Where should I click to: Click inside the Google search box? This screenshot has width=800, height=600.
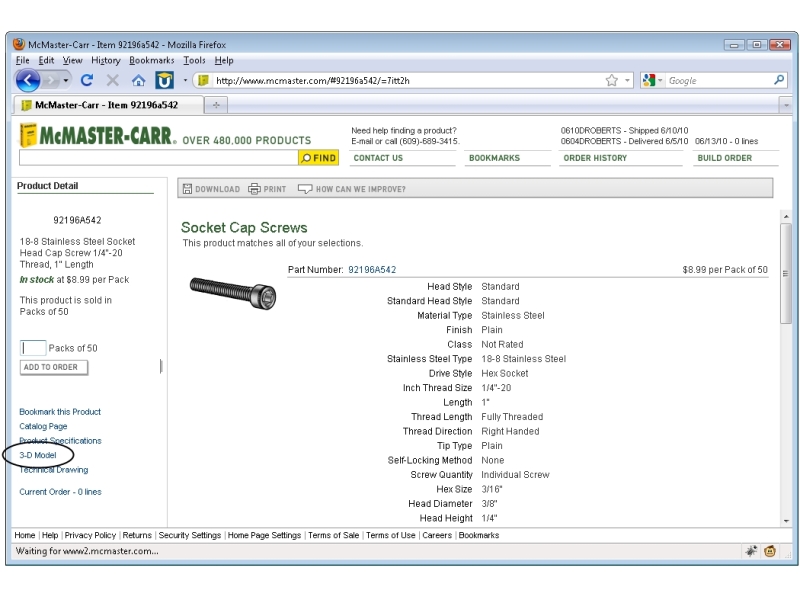(719, 80)
